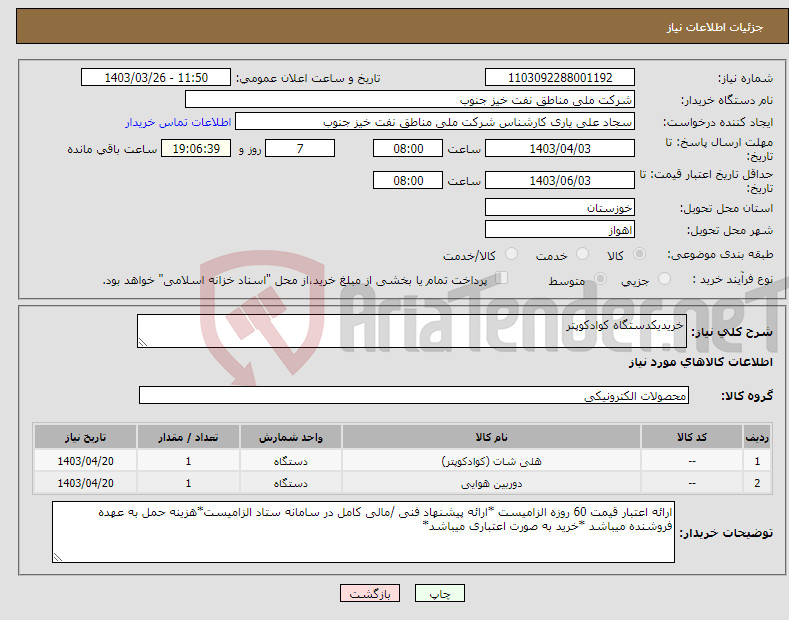The image size is (789, 620).
Task: Click the remaining days field showing 7
Action: coord(300,148)
